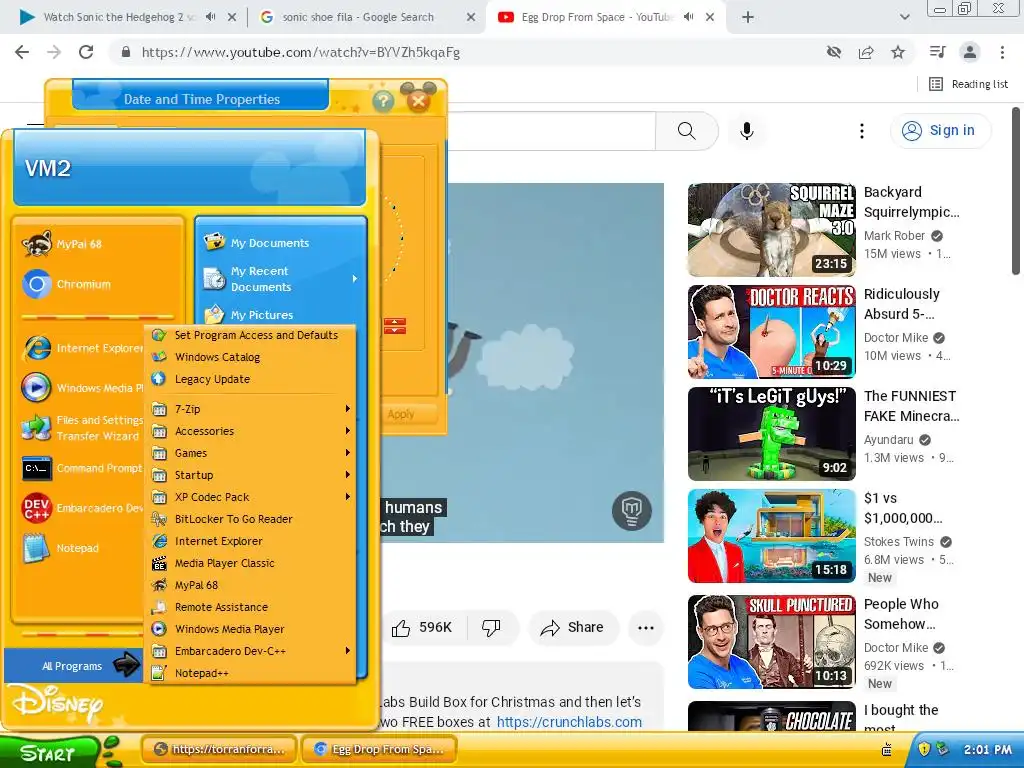
Task: Open Reading list in bookmarks bar
Action: click(969, 84)
